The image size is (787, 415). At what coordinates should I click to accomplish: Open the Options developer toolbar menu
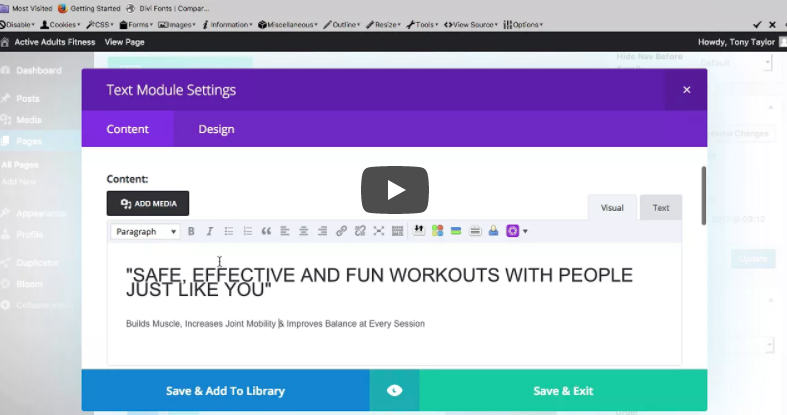pos(523,25)
